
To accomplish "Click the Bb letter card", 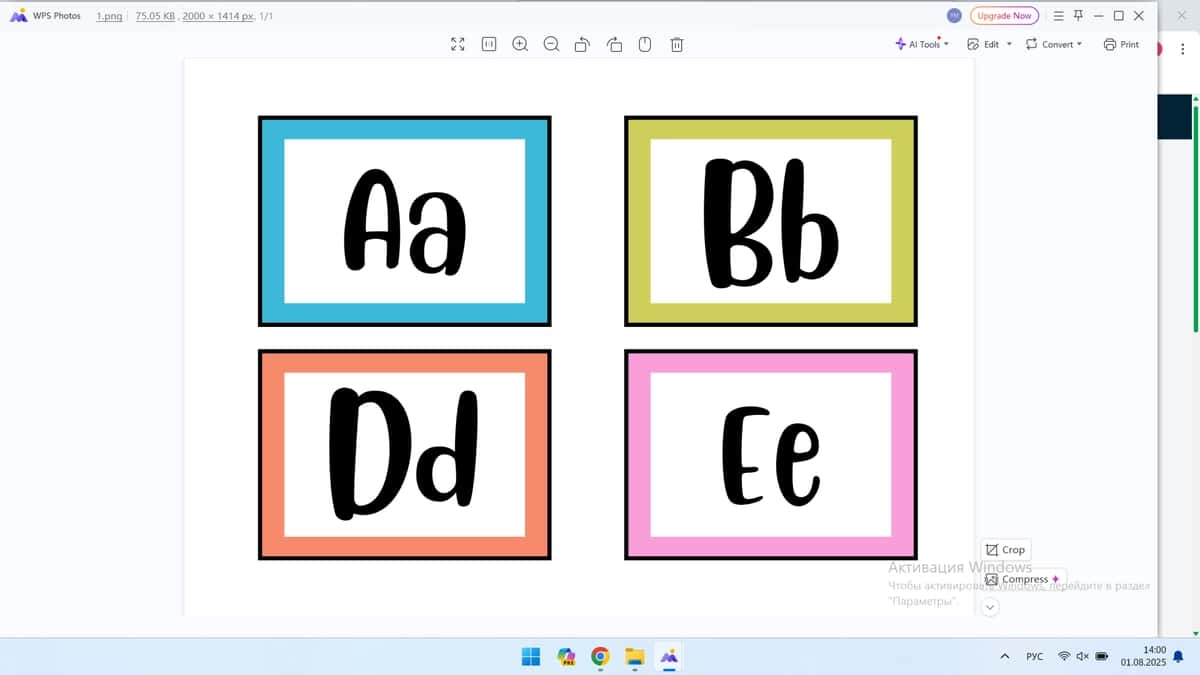I will tap(771, 221).
